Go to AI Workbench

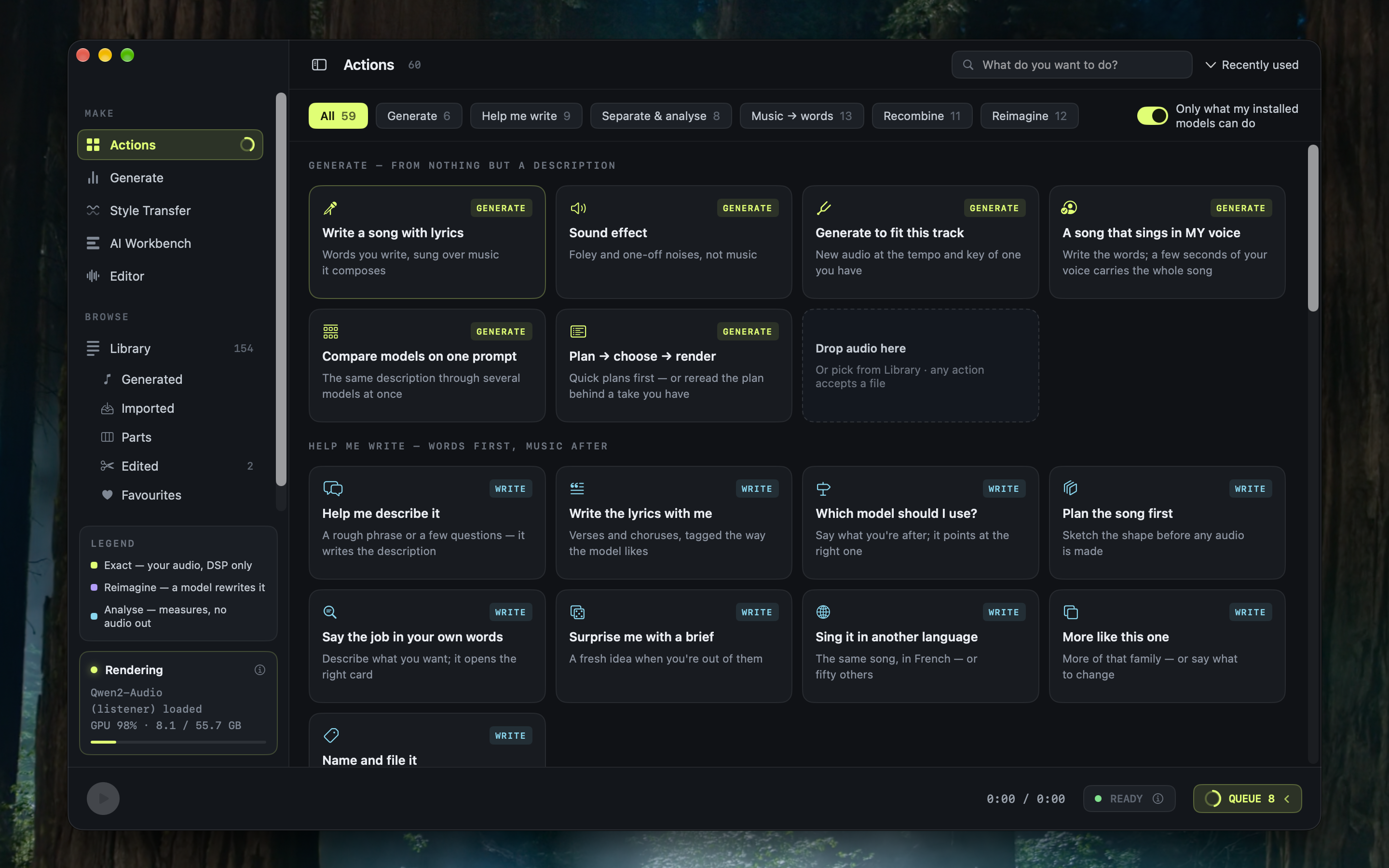coord(170,244)
